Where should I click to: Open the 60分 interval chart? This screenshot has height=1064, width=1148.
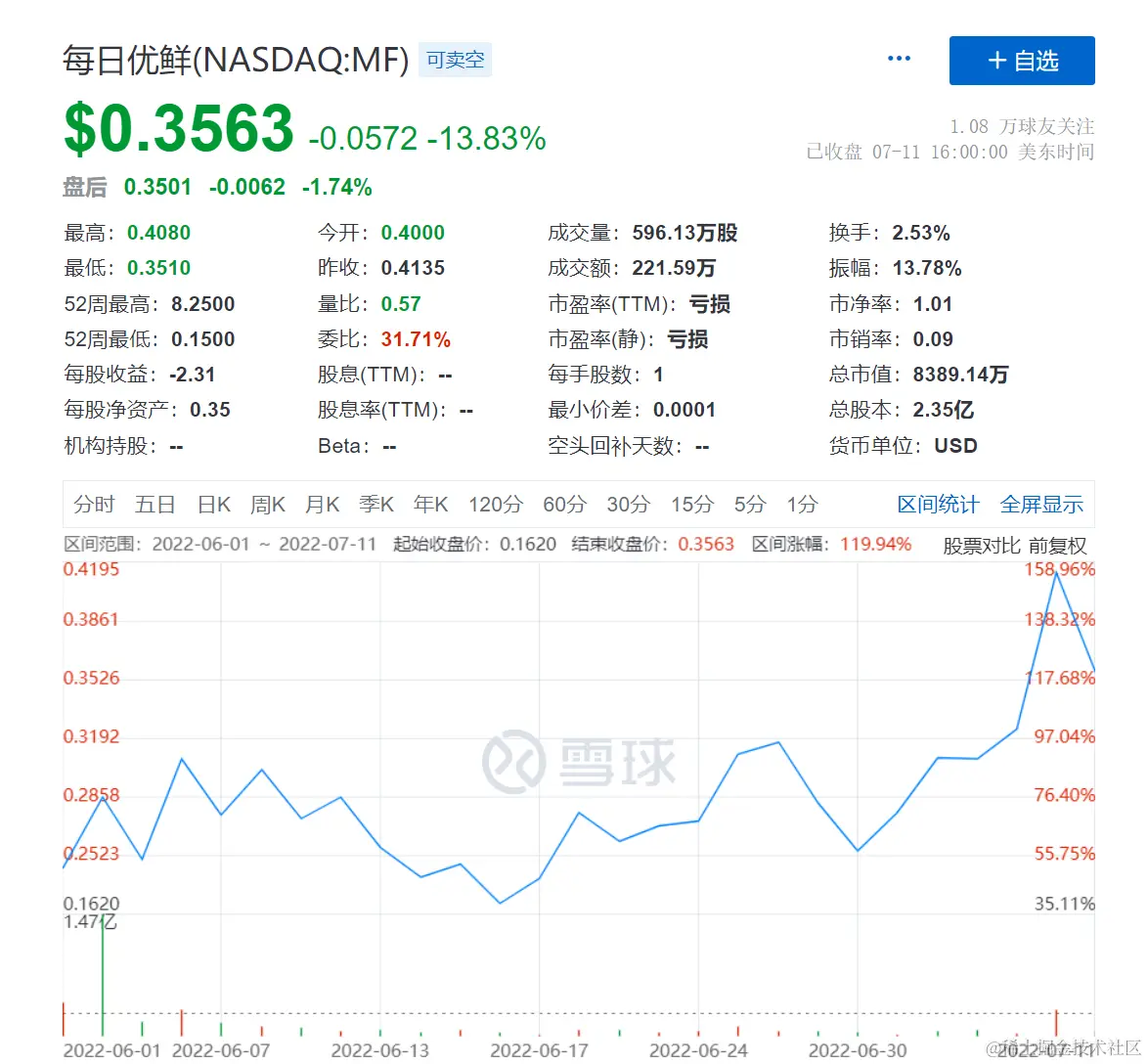(564, 505)
